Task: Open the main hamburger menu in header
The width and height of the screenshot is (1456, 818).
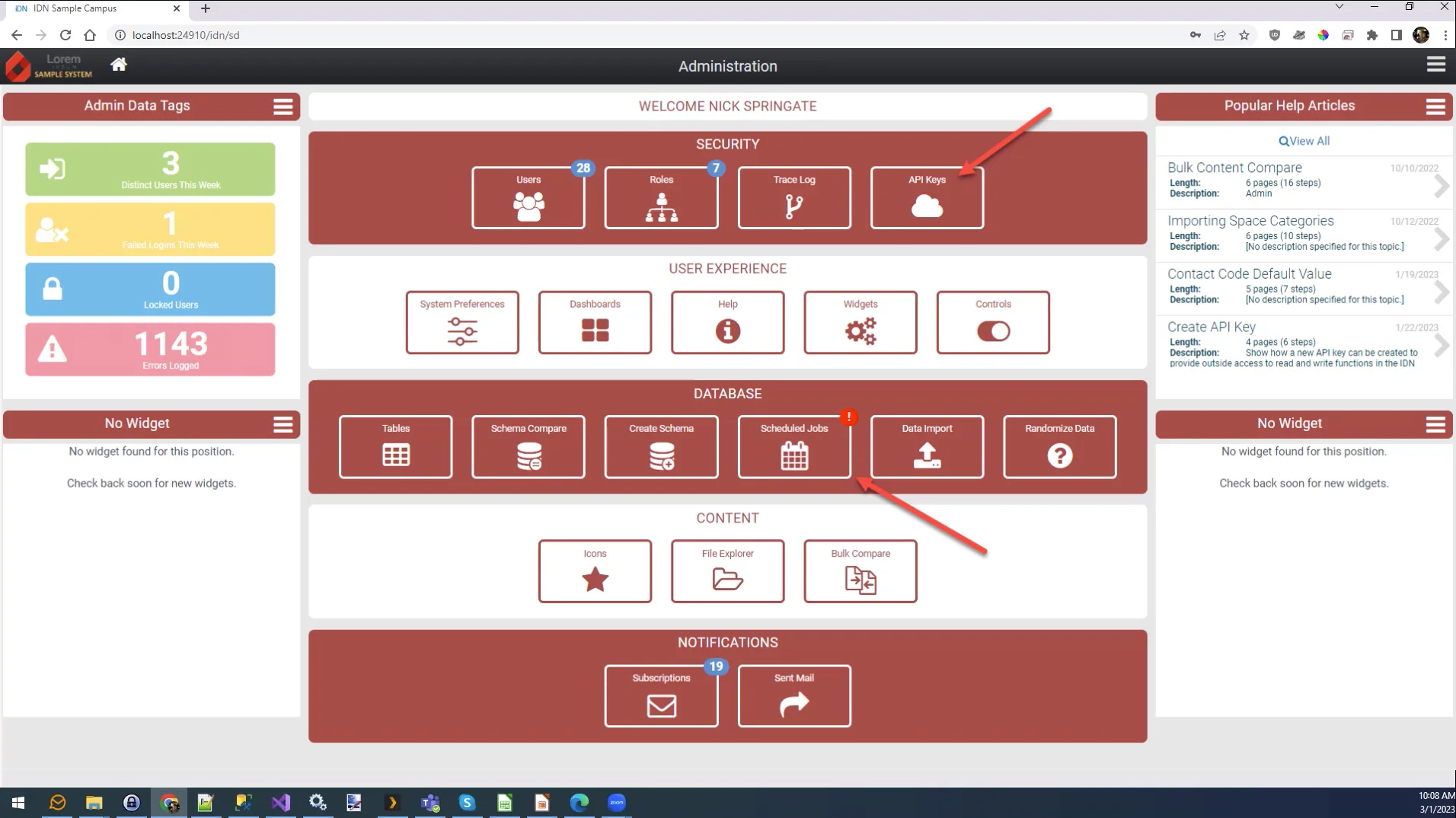Action: 1435,65
